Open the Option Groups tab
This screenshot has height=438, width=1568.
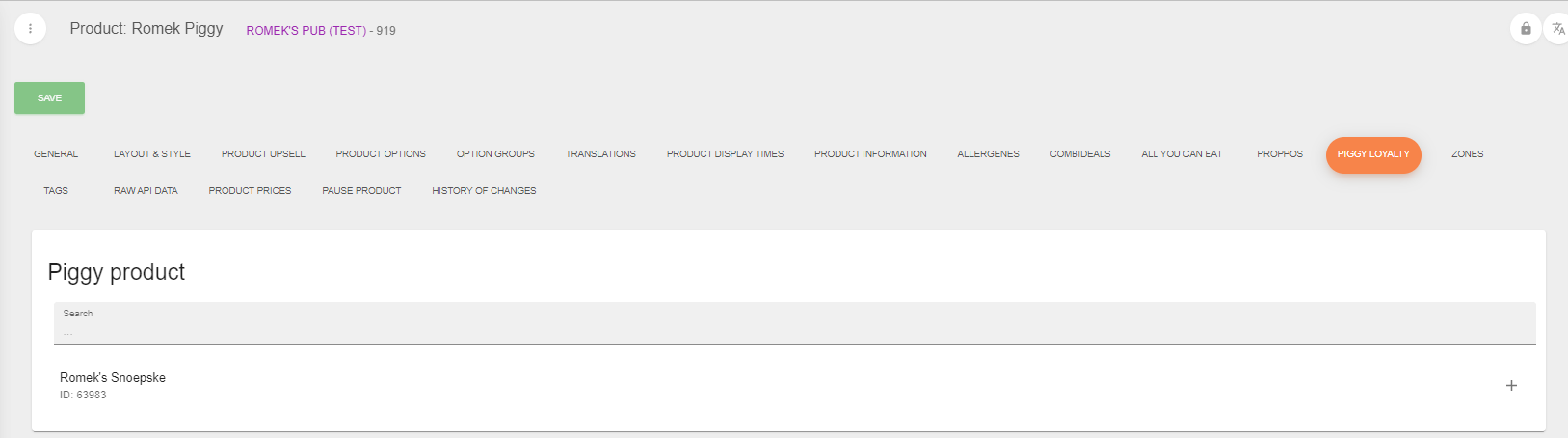[495, 154]
